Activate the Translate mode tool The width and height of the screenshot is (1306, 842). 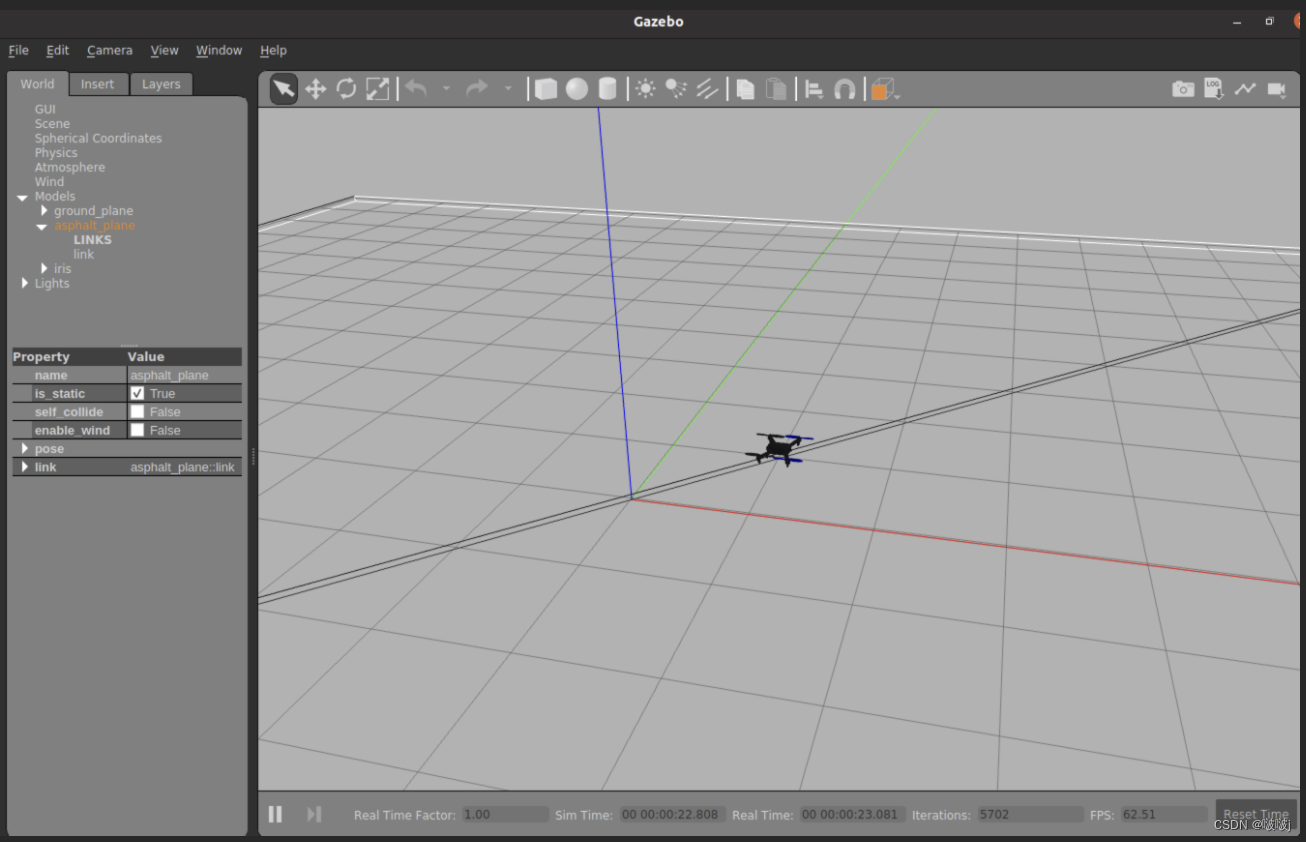pos(316,89)
